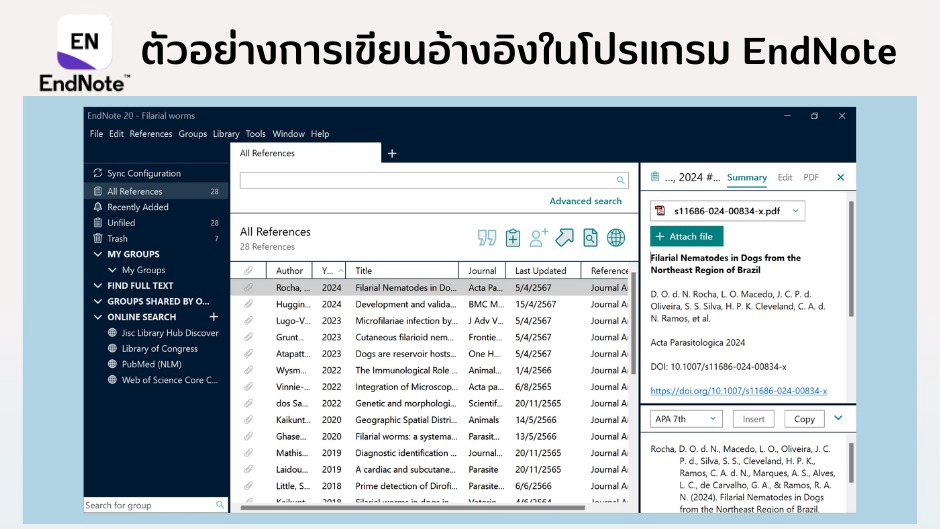Open the Advanced search link
The height and width of the screenshot is (529, 940).
coord(585,201)
